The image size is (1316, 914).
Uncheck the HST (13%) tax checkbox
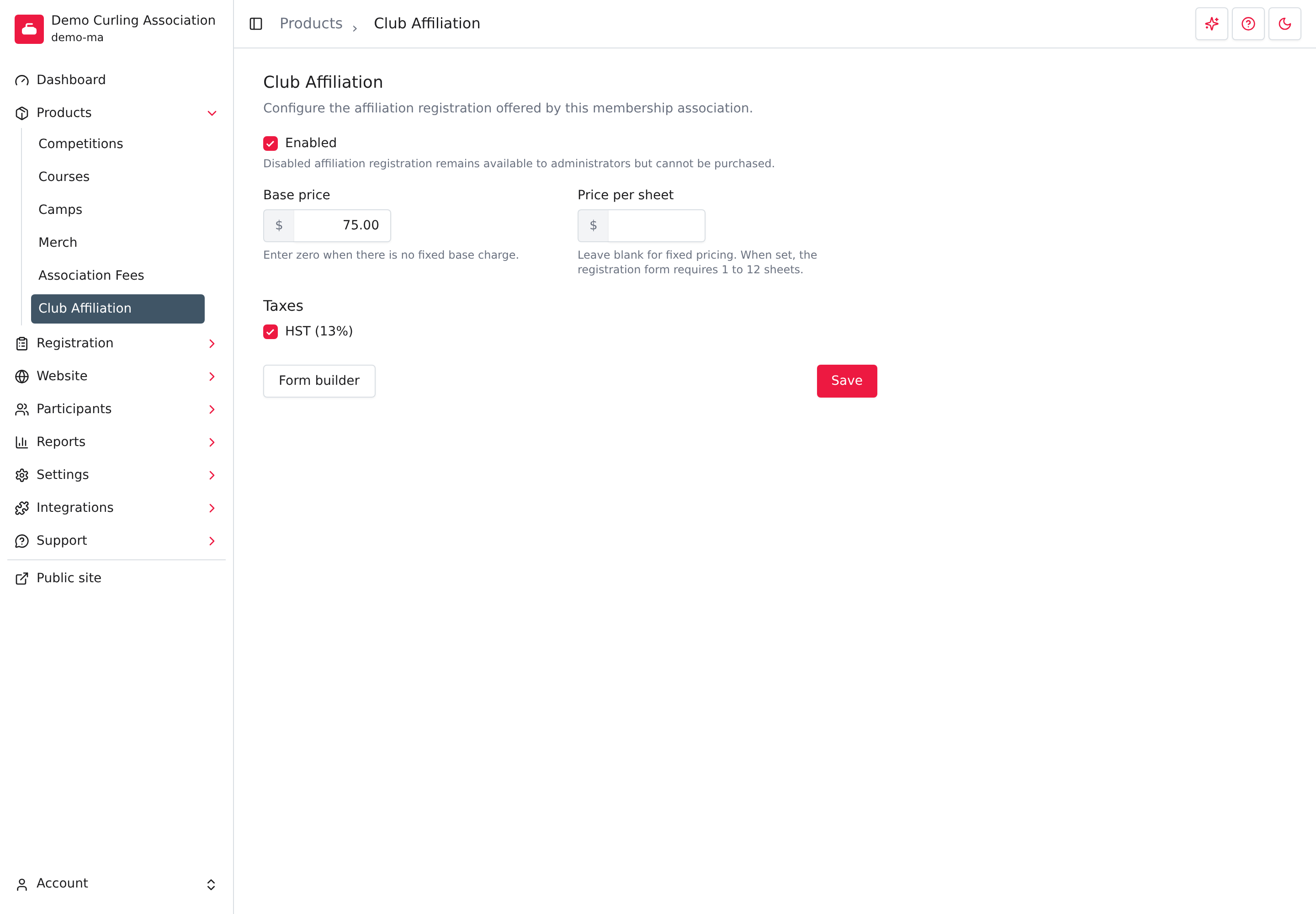(x=271, y=332)
